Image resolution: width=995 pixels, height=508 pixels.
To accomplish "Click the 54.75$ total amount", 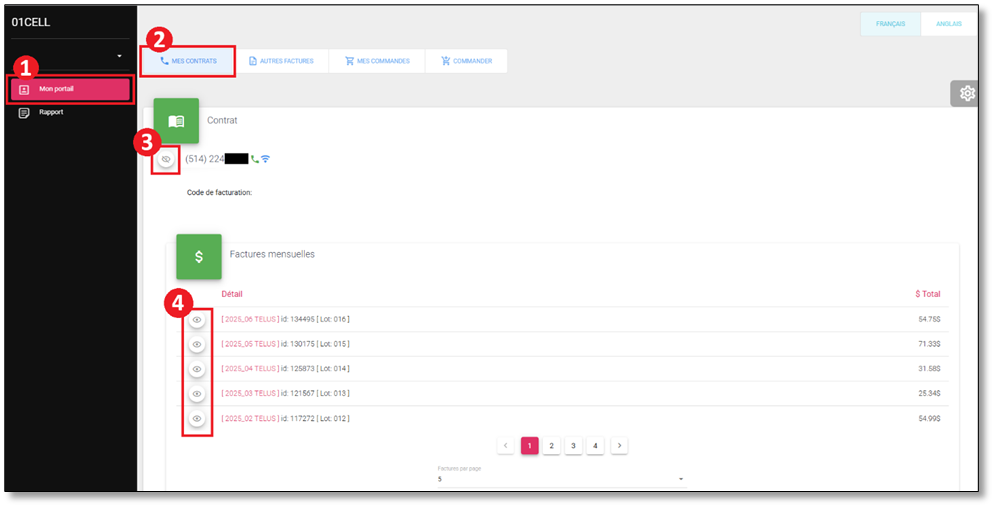I will 929,319.
